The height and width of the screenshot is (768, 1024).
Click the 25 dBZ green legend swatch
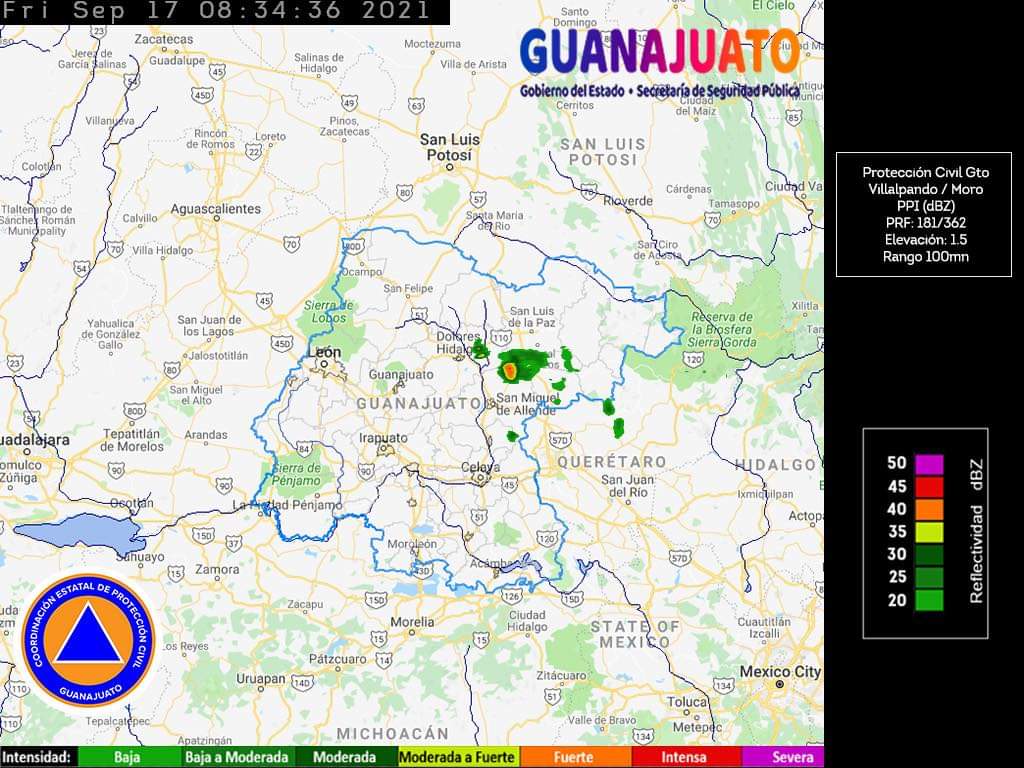(929, 577)
